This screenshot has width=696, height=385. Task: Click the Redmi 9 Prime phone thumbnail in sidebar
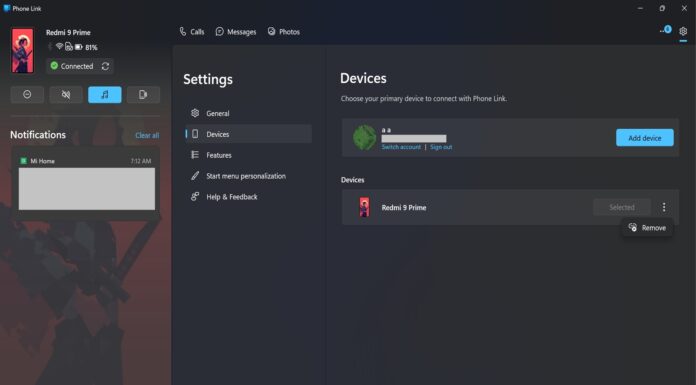[x=23, y=51]
